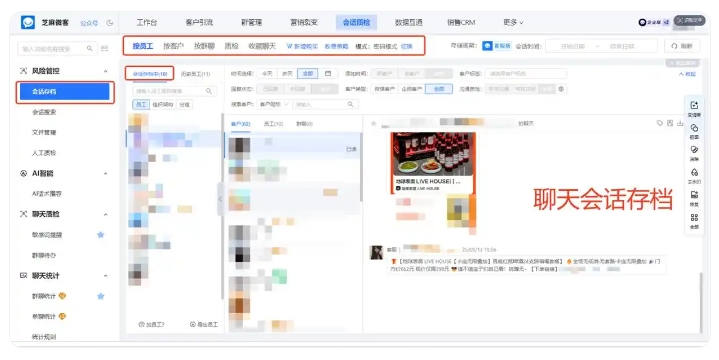Select 今天 in the time filter
The image size is (719, 360).
(267, 73)
